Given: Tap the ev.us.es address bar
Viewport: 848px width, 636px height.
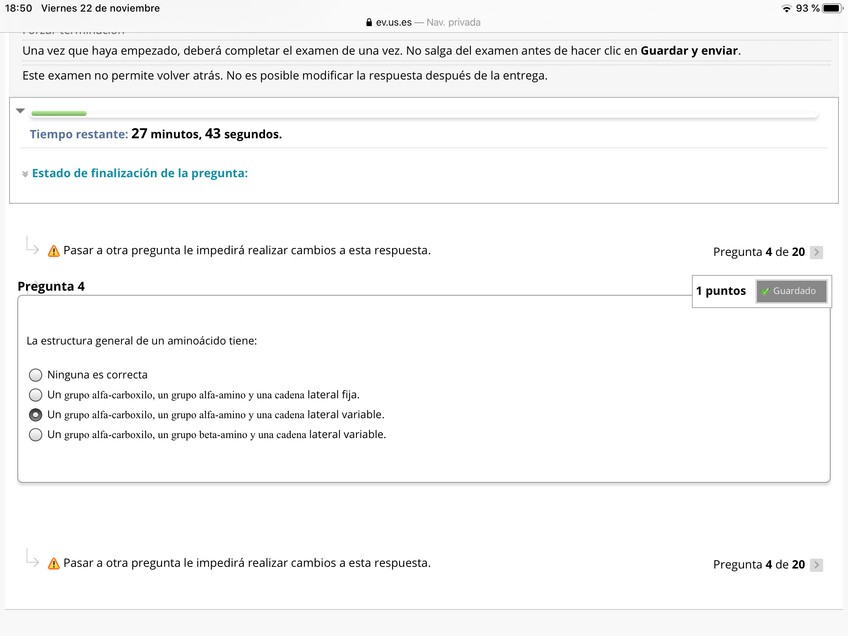Looking at the screenshot, I should (424, 22).
